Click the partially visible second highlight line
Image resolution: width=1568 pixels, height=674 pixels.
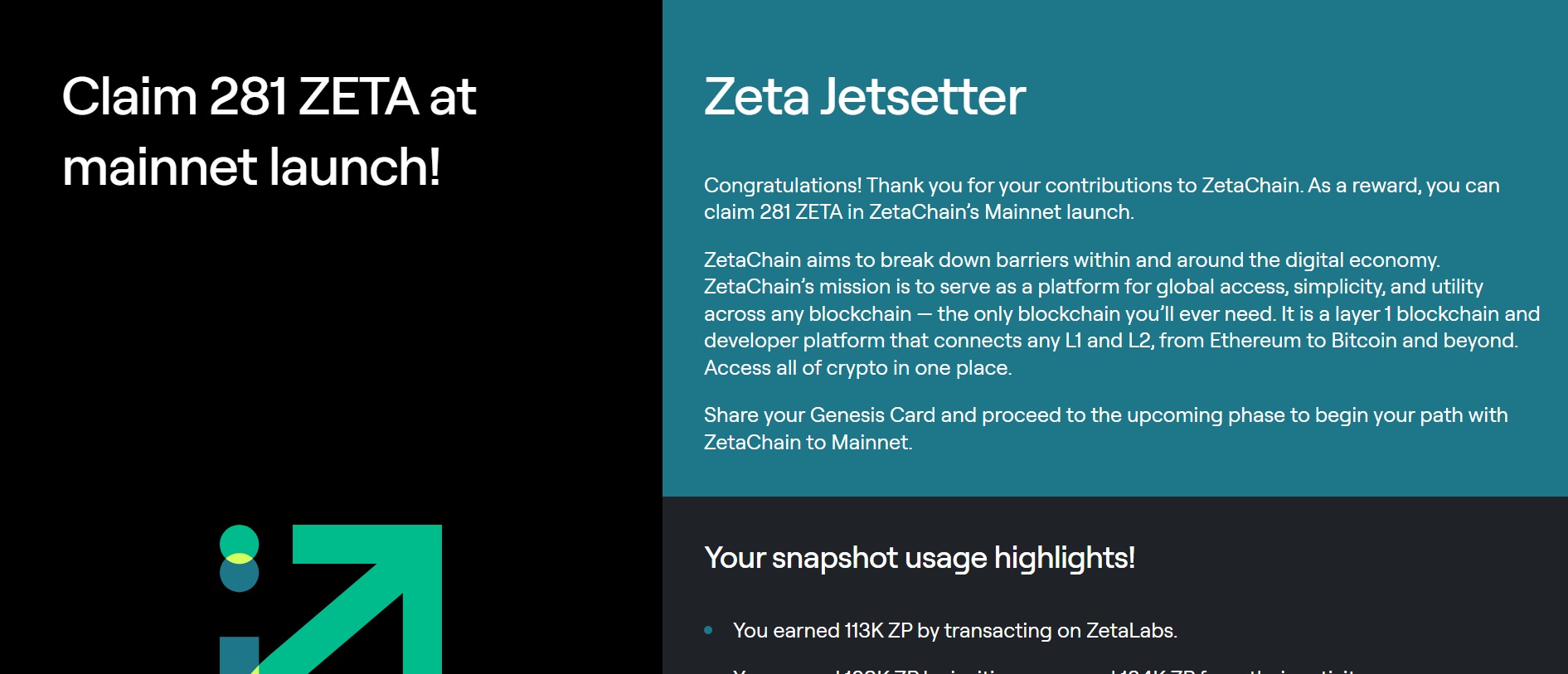point(1045,670)
